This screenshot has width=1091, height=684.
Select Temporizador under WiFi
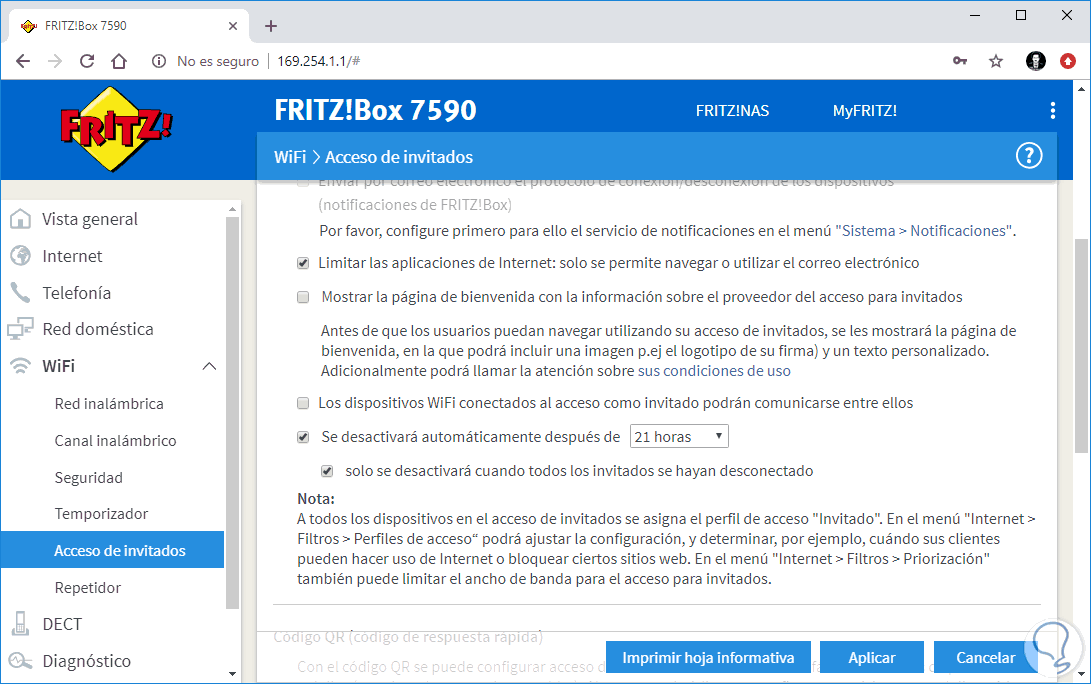click(x=102, y=514)
